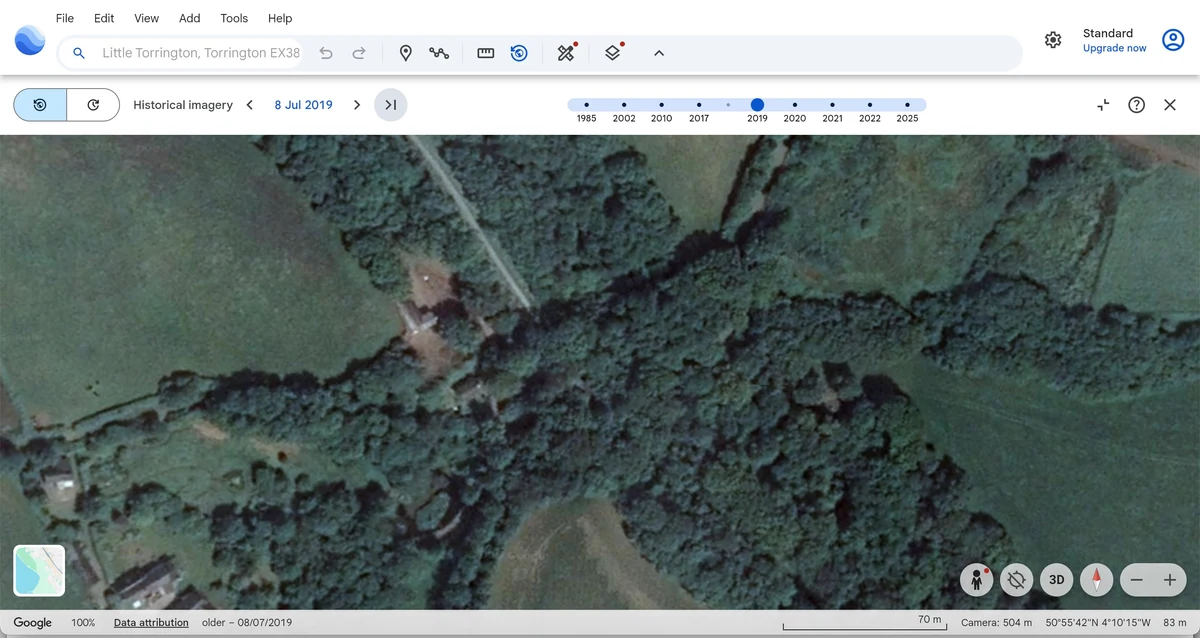The image size is (1200, 638).
Task: Click the my location target icon
Action: click(1016, 580)
